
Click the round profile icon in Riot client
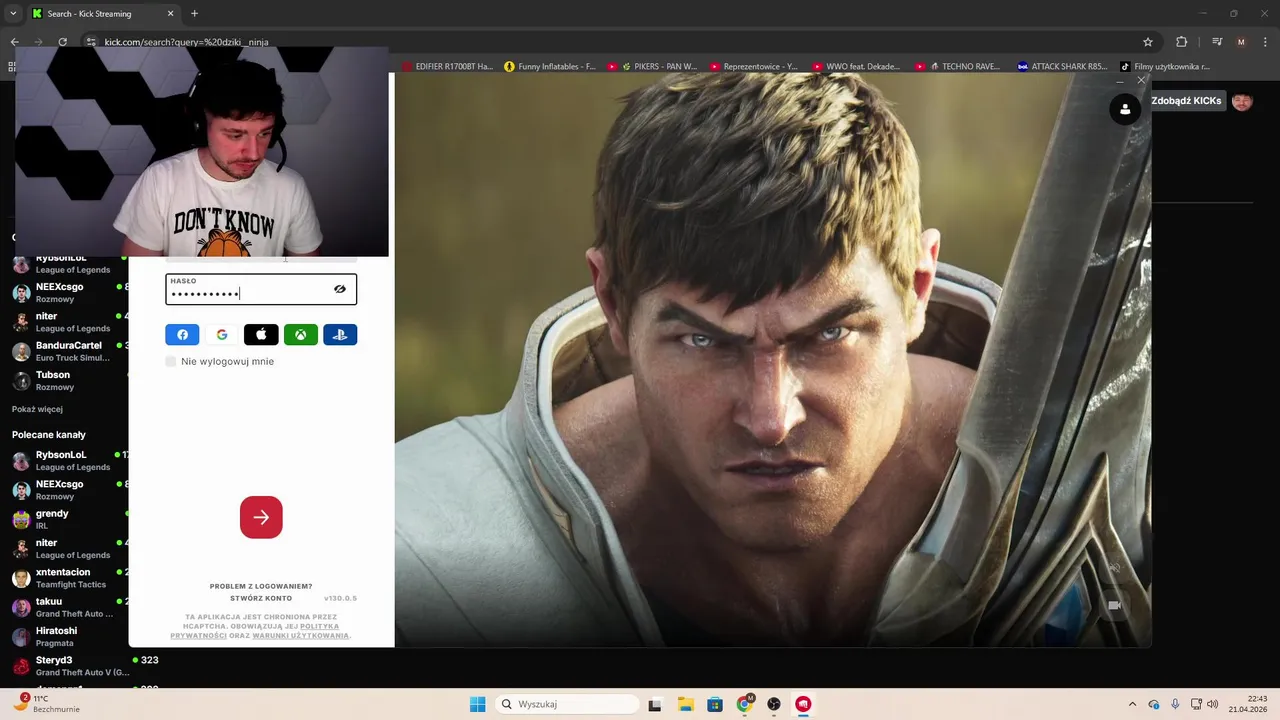[x=1125, y=109]
